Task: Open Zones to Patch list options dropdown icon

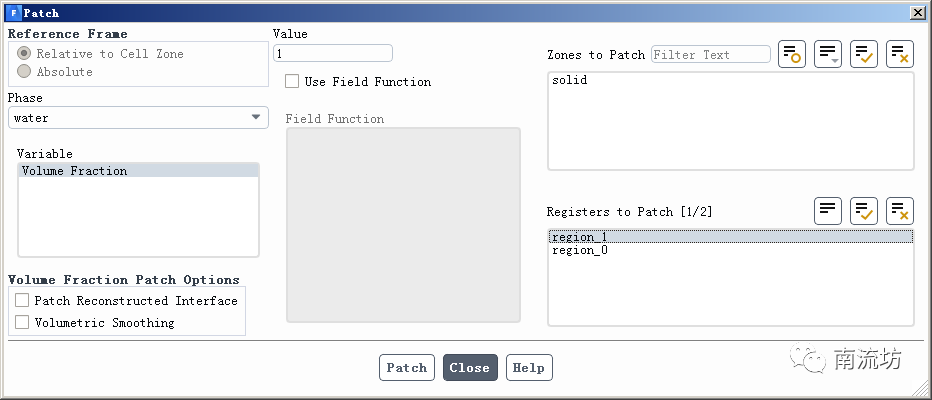Action: 828,54
